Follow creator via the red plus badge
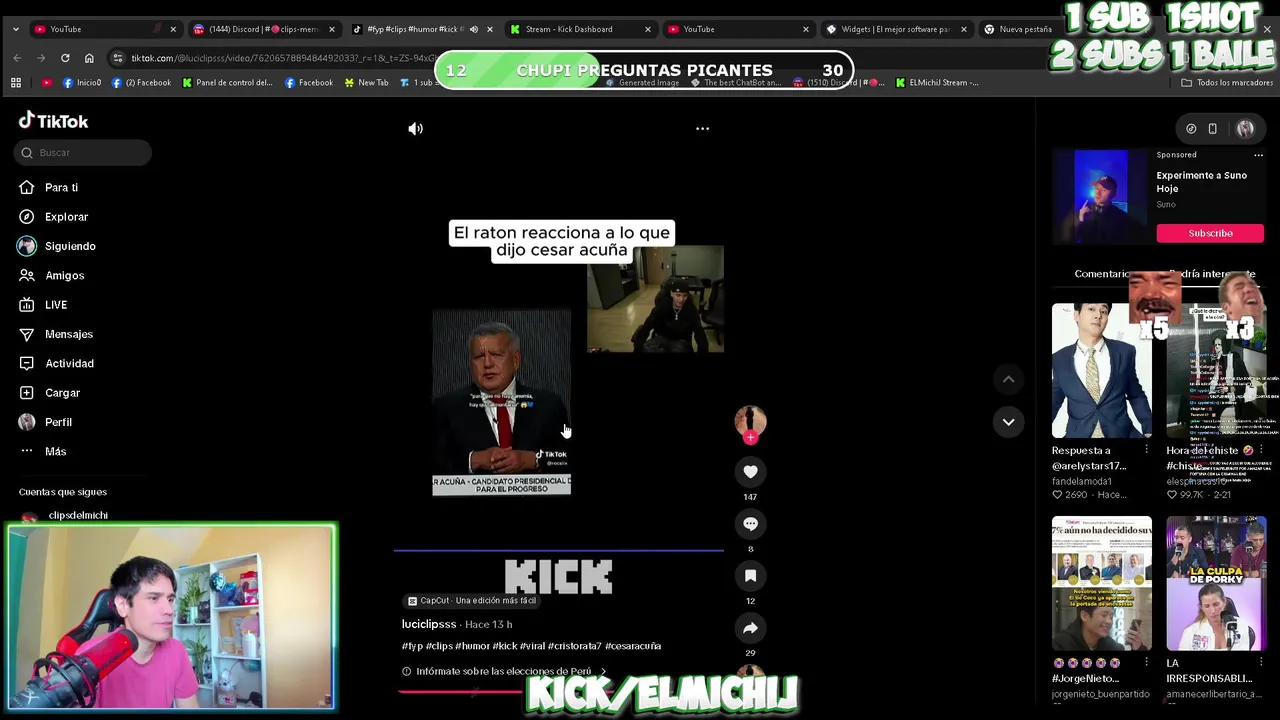This screenshot has height=720, width=1280. coord(750,437)
